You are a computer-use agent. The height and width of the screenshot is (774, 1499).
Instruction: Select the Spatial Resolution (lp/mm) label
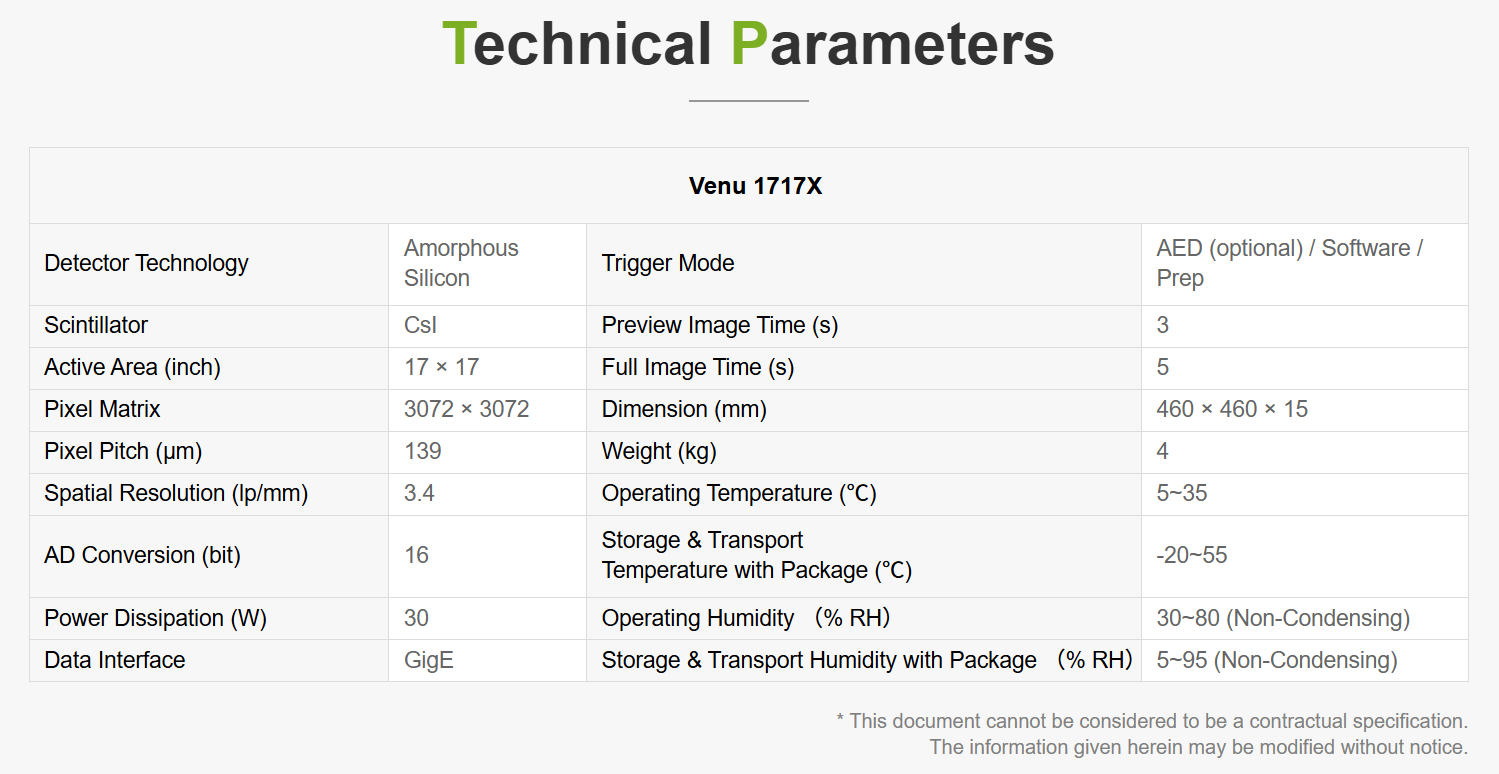click(176, 493)
